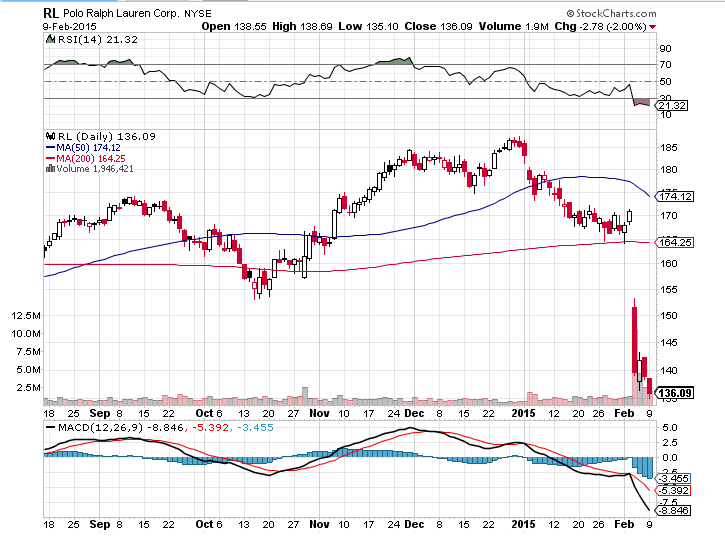Click the Volume 1,946,421 legend entry

95,169
